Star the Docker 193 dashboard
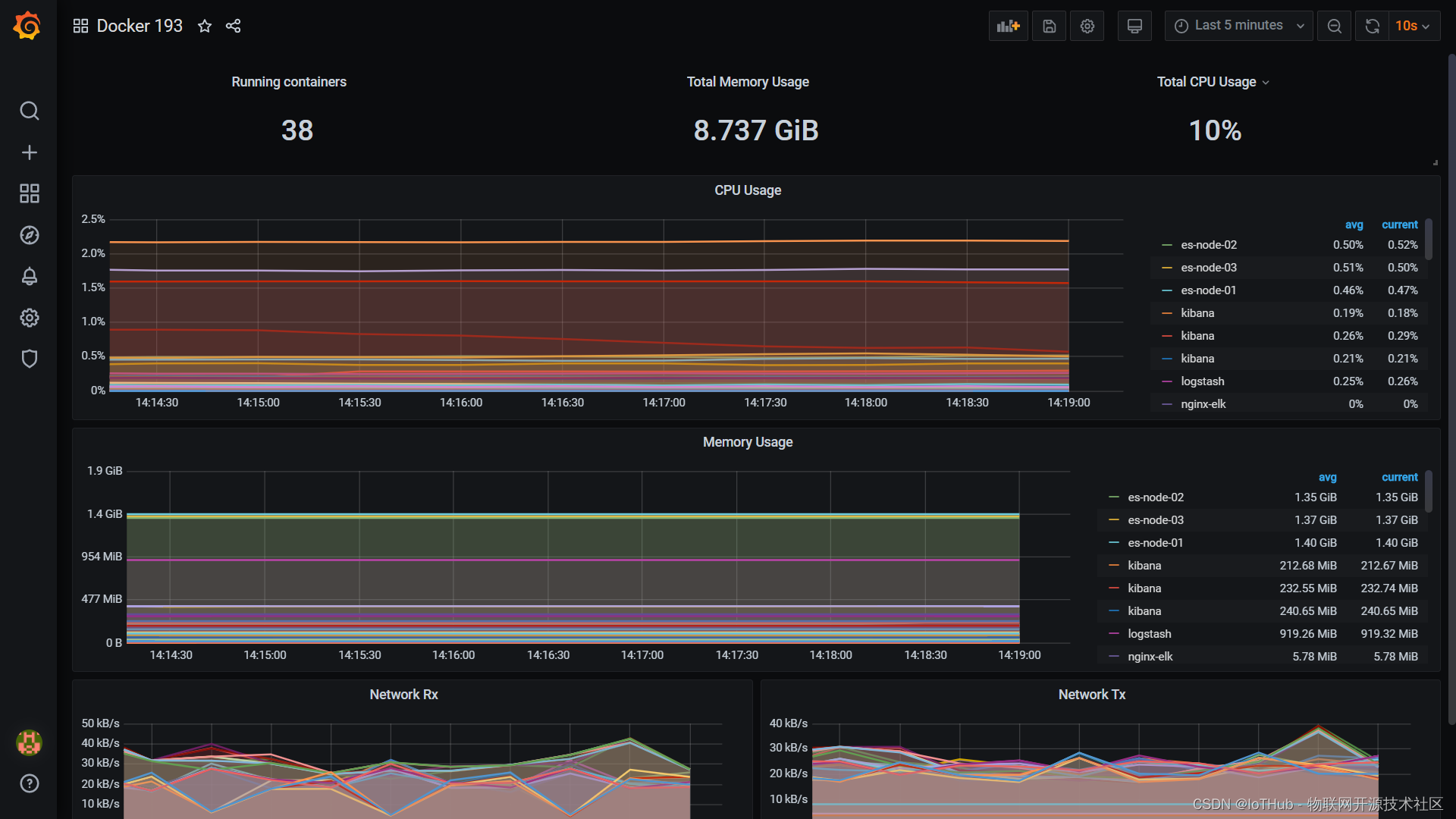1456x819 pixels. coord(205,26)
